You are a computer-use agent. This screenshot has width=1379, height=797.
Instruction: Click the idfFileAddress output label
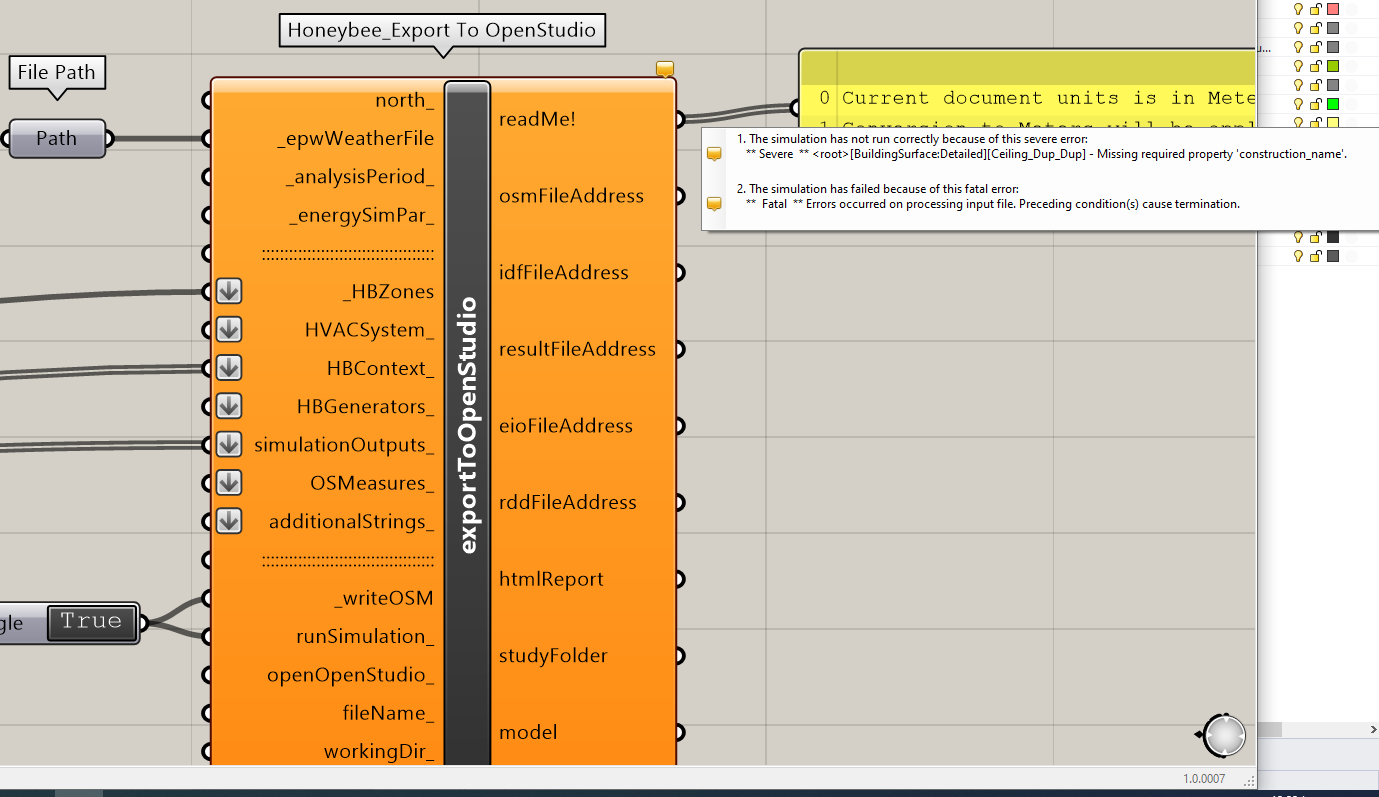(x=564, y=272)
